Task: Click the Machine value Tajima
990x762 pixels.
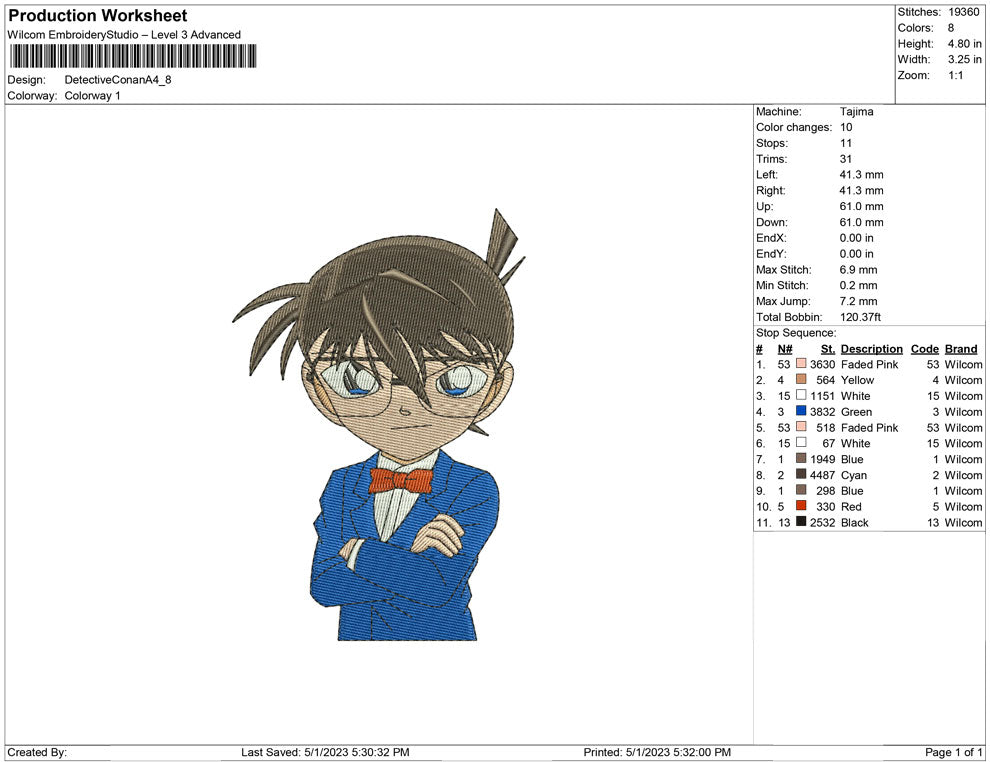Action: (x=856, y=111)
